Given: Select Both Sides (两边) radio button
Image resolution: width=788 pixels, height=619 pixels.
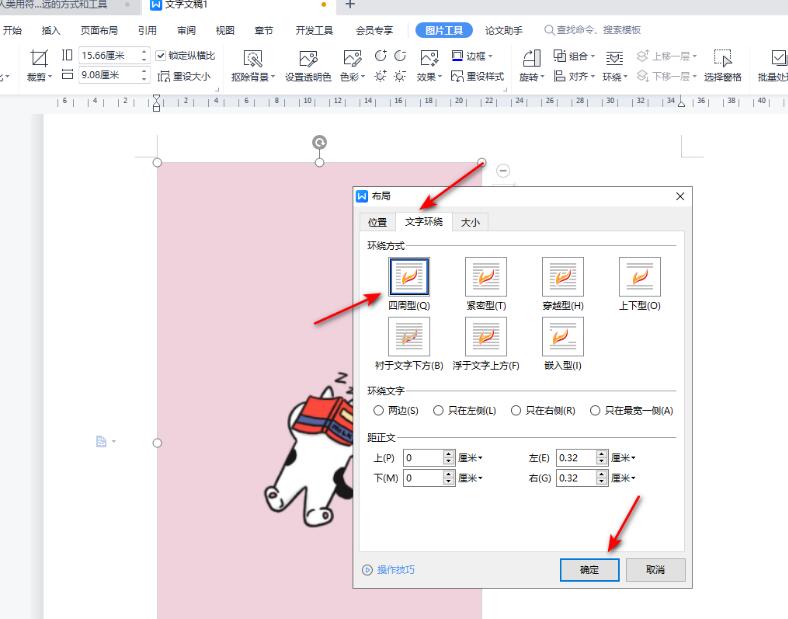Looking at the screenshot, I should [x=378, y=410].
